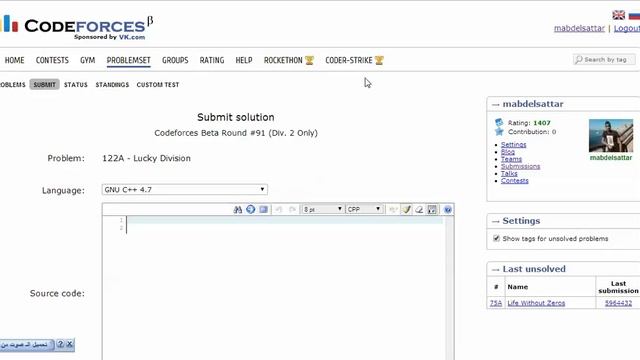Click the rating icon beside Rating: 1407
640x360 pixels.
coord(499,122)
